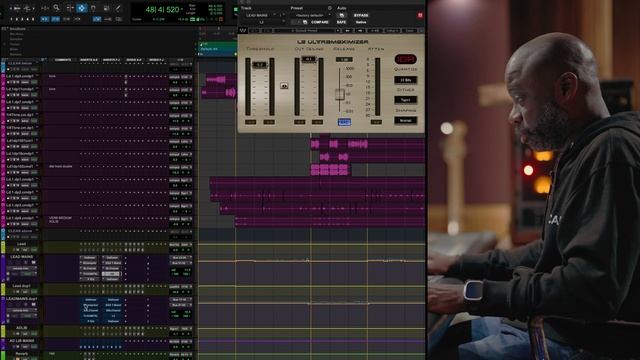
Task: Click the Waves Save button
Action: click(x=409, y=31)
